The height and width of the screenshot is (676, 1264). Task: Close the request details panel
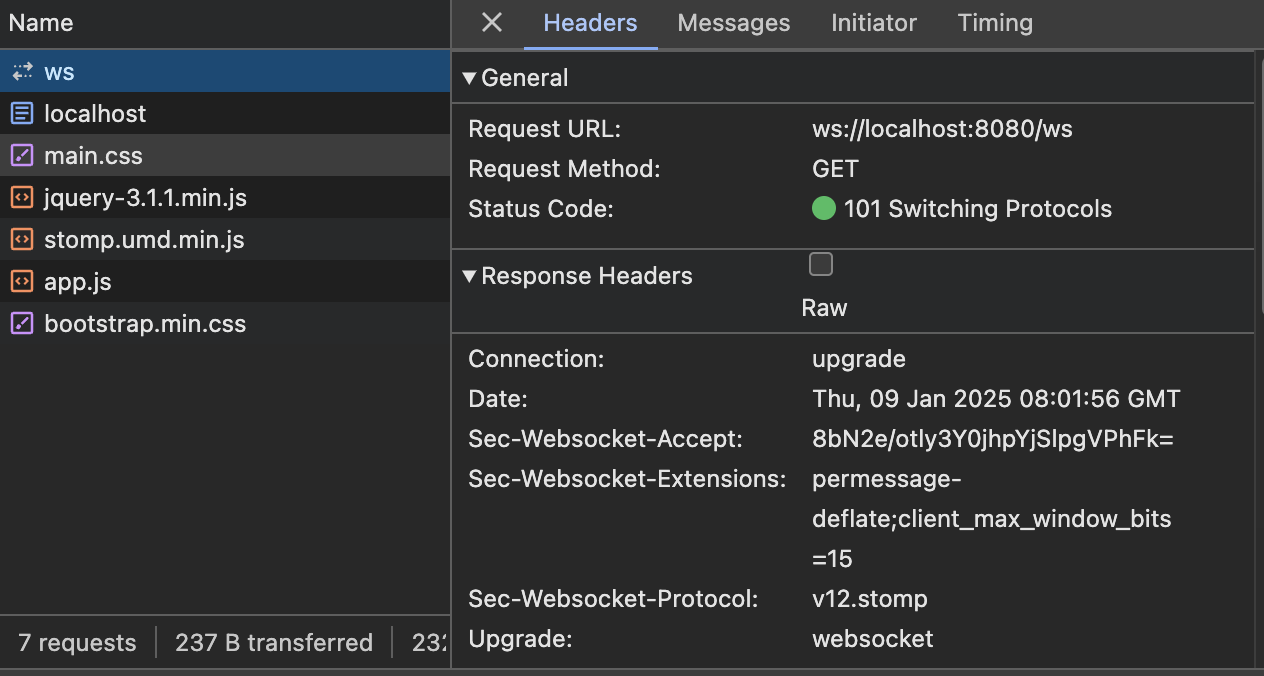click(490, 22)
